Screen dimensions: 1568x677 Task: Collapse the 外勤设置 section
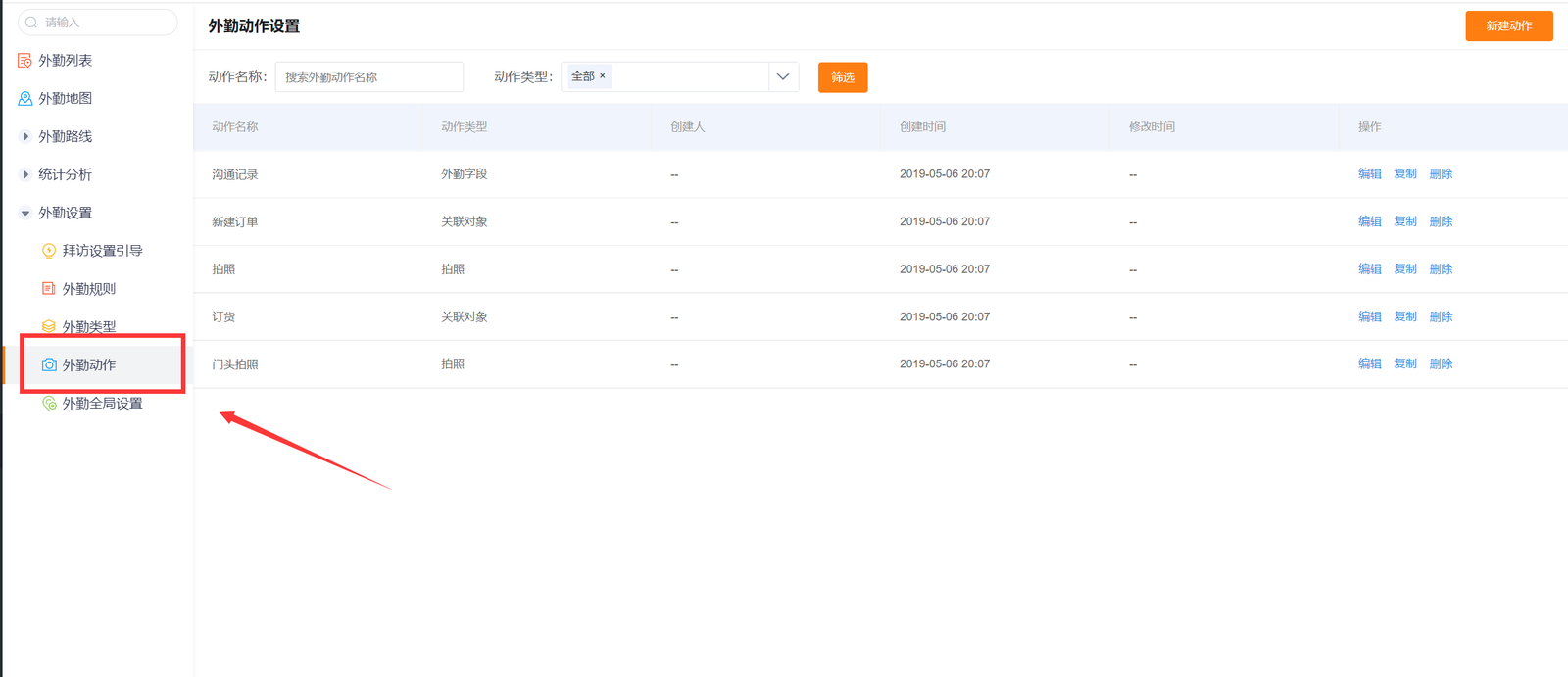pyautogui.click(x=25, y=213)
